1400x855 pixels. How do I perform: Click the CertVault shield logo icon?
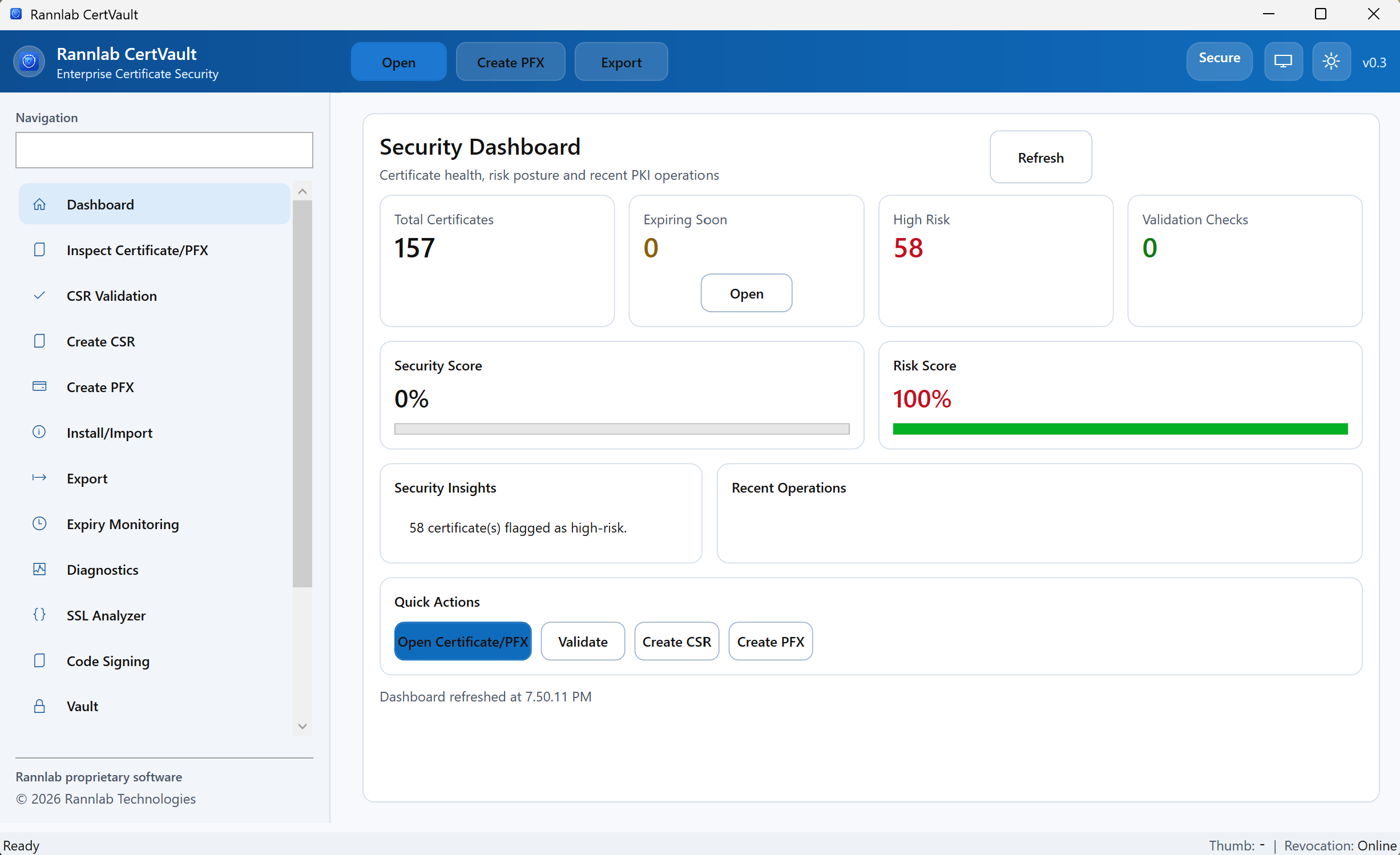coord(29,62)
